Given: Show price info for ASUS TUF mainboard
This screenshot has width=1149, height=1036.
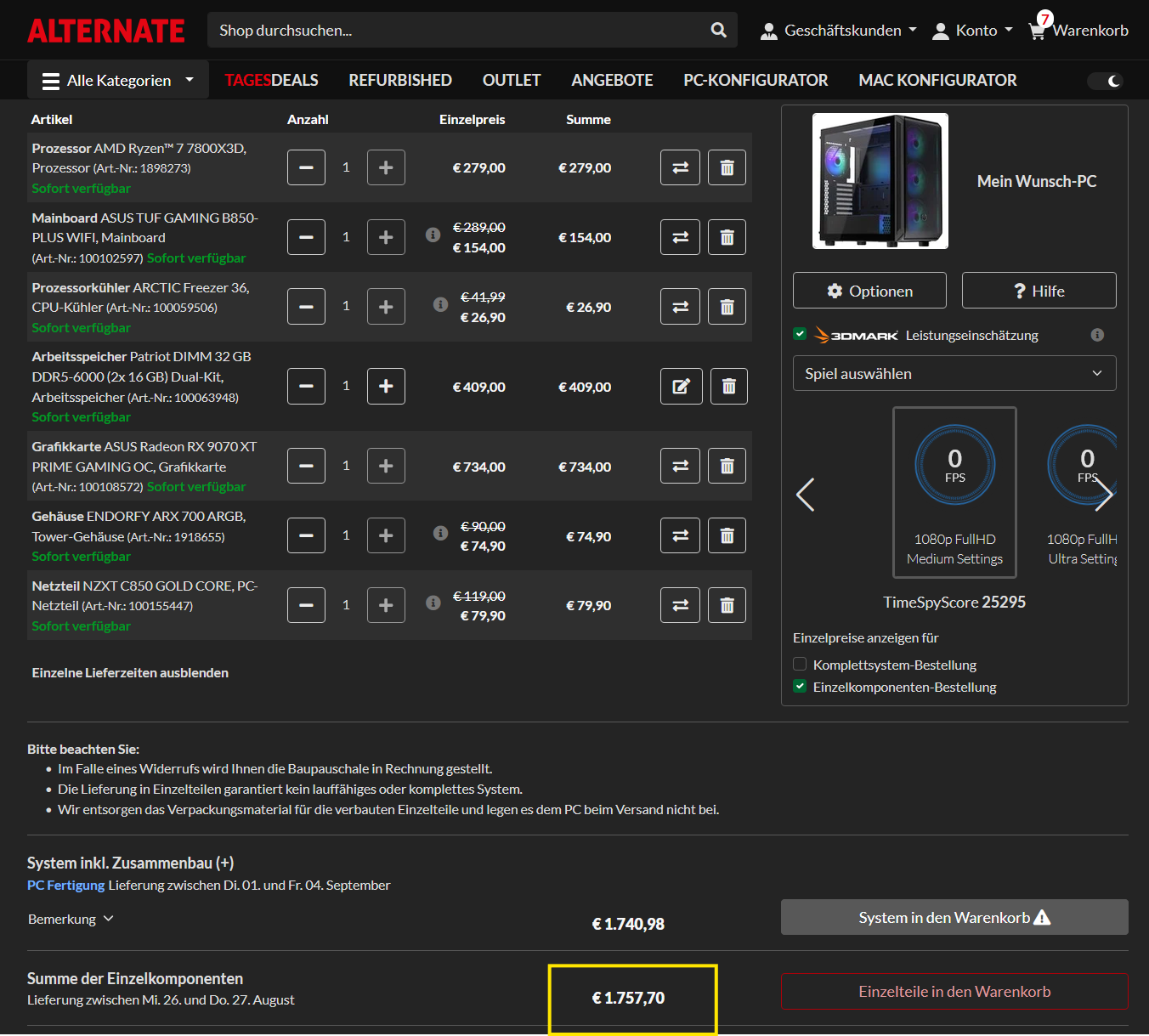Looking at the screenshot, I should [x=433, y=235].
